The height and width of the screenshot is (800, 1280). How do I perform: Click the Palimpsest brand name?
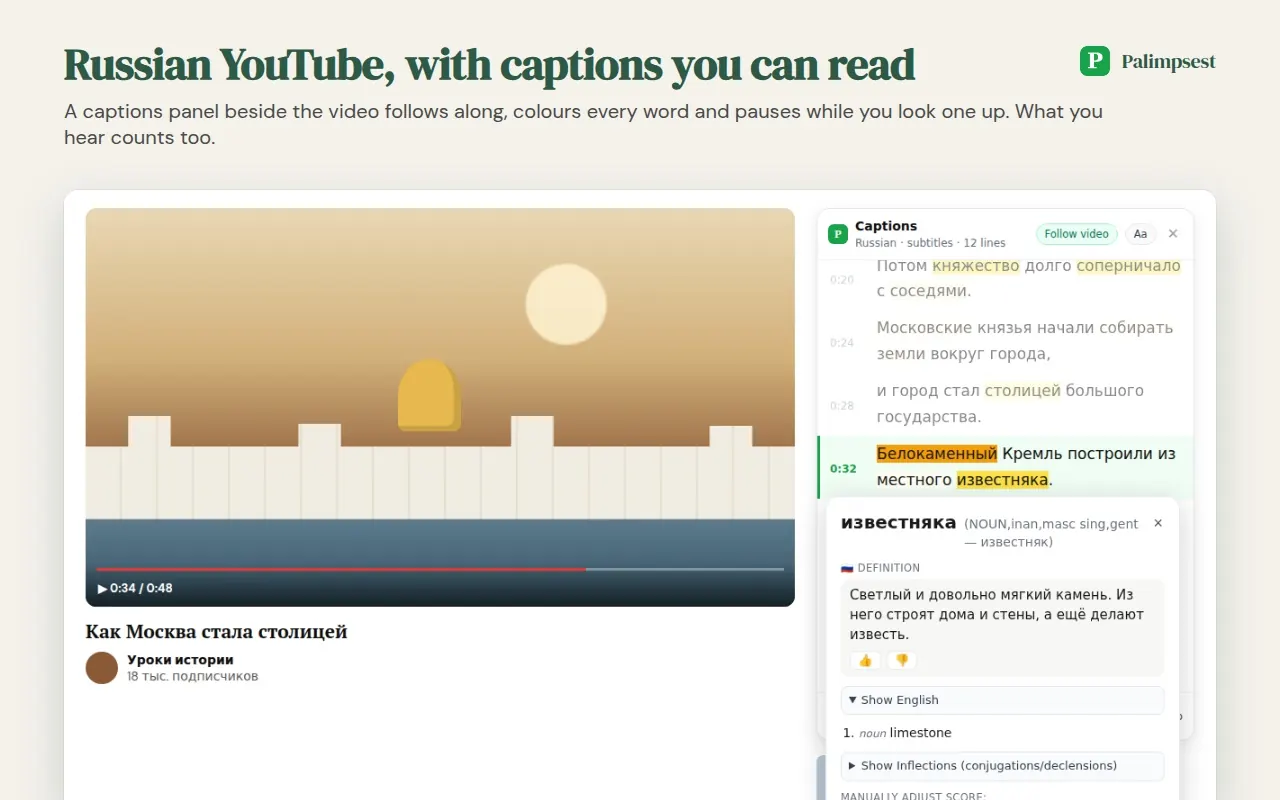pyautogui.click(x=1168, y=62)
